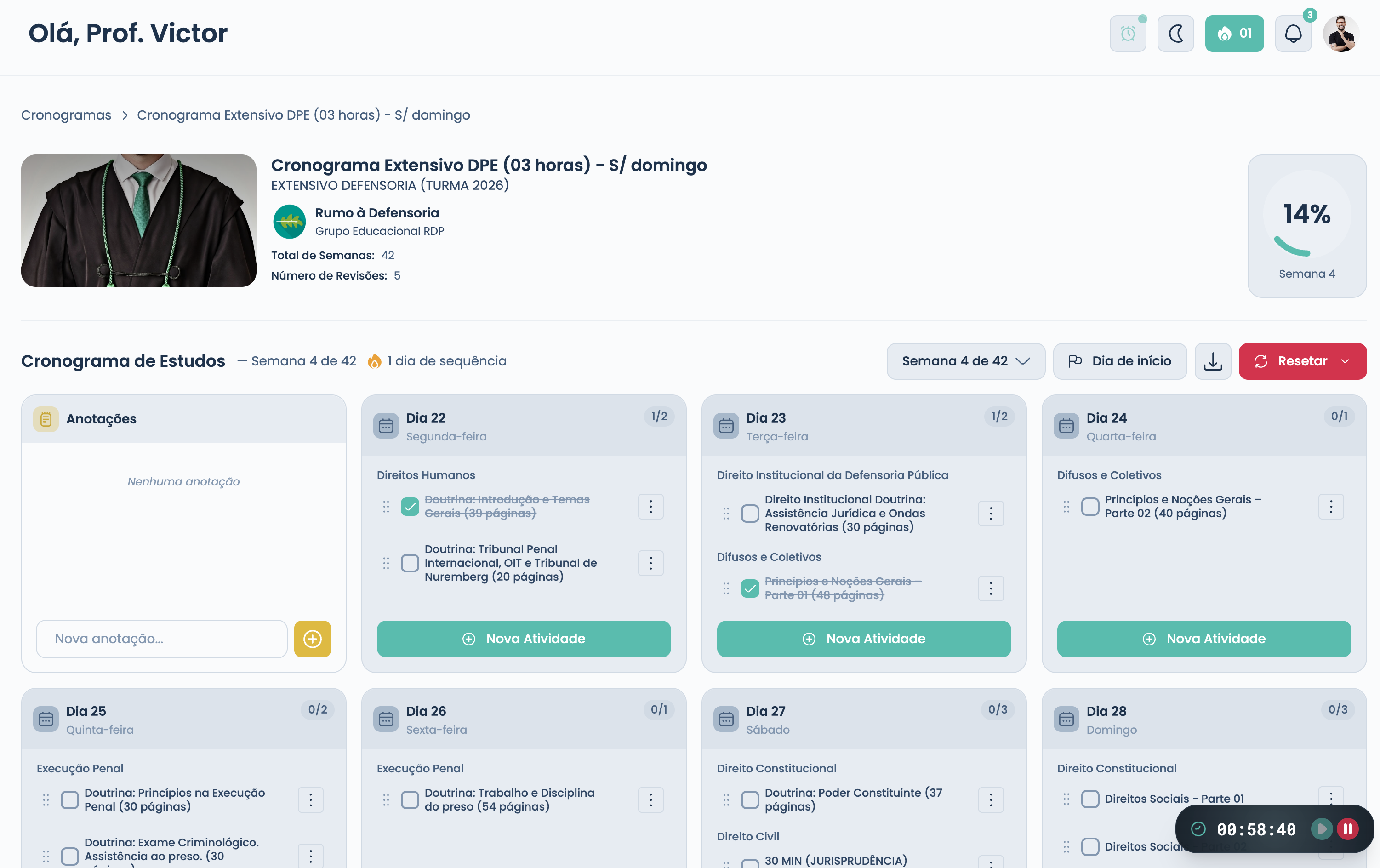Click the Rumo à Defensoria logo
1380x868 pixels.
point(290,221)
